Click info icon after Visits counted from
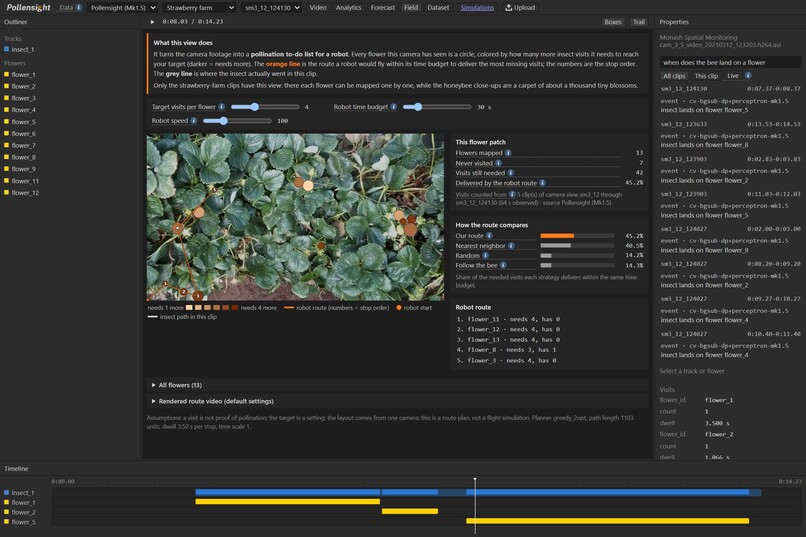The width and height of the screenshot is (806, 537). (x=512, y=194)
